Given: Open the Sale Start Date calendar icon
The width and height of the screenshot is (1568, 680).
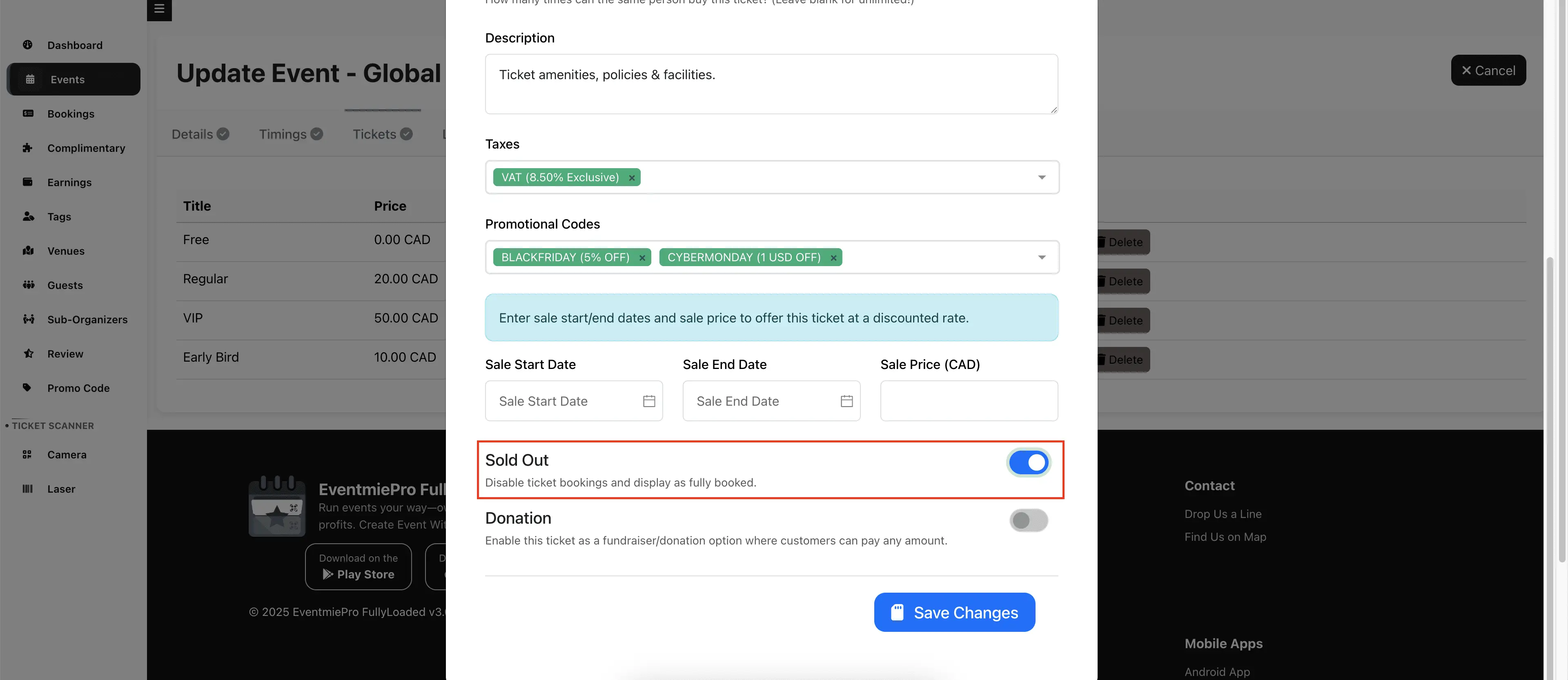Looking at the screenshot, I should click(649, 401).
